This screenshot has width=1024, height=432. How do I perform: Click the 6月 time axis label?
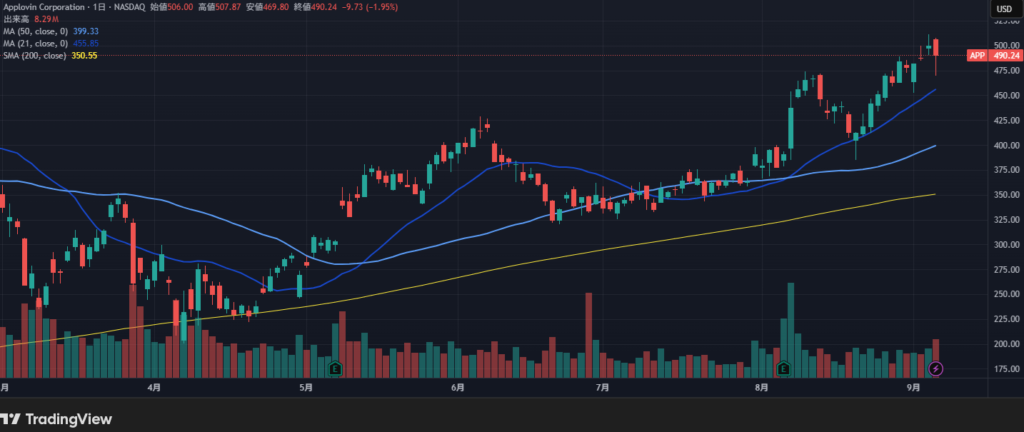point(458,388)
